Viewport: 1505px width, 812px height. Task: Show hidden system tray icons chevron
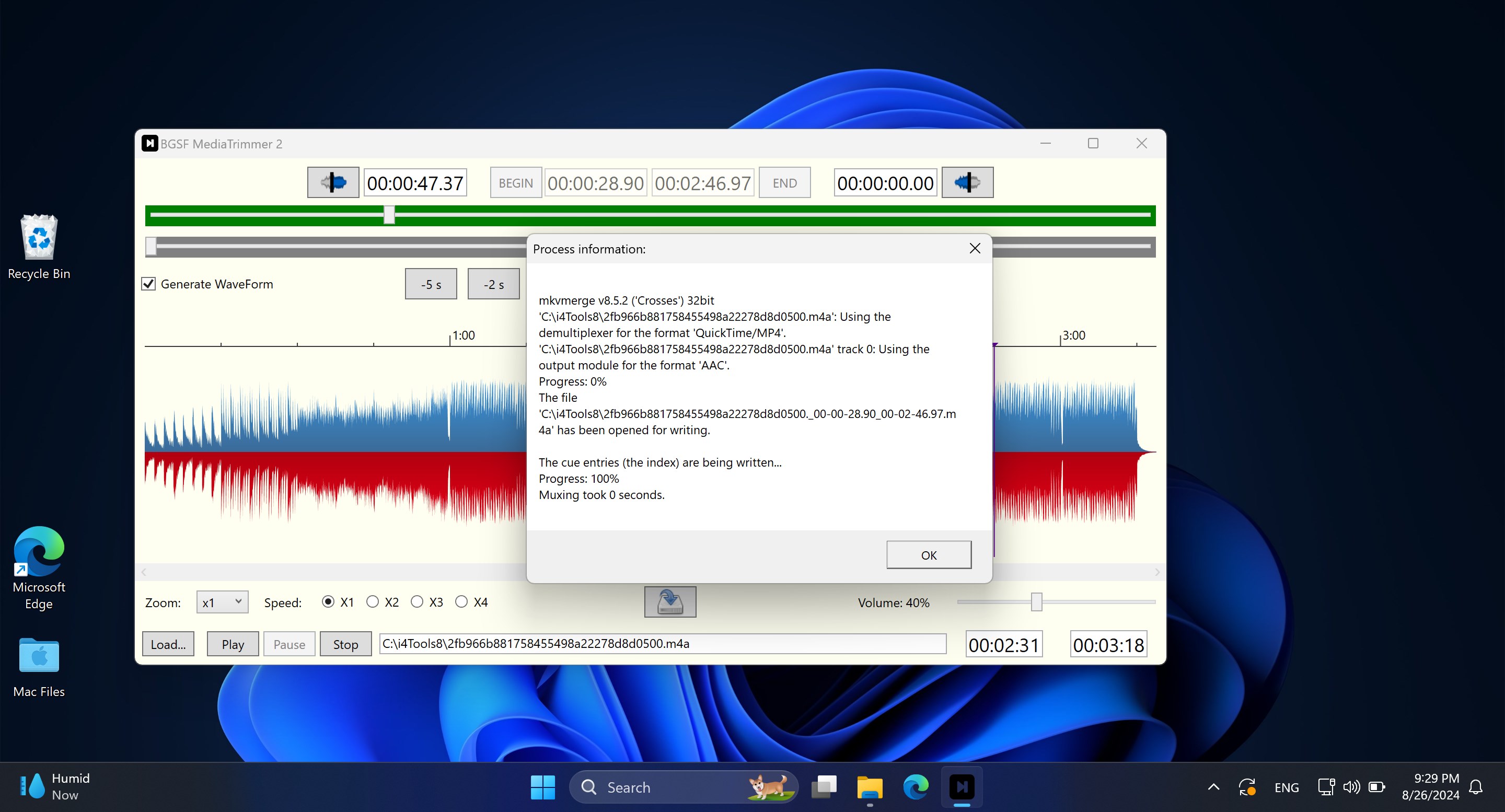[x=1213, y=787]
